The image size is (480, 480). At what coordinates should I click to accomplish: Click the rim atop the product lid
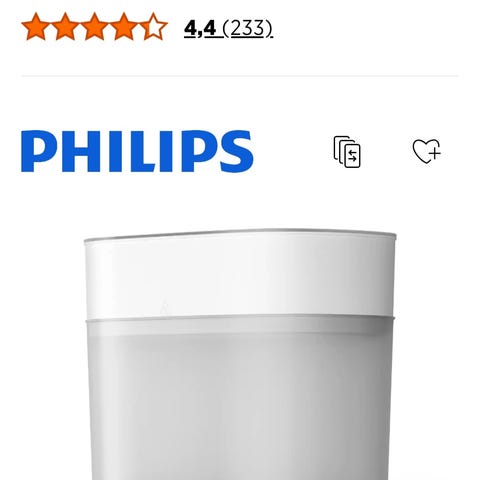(240, 234)
